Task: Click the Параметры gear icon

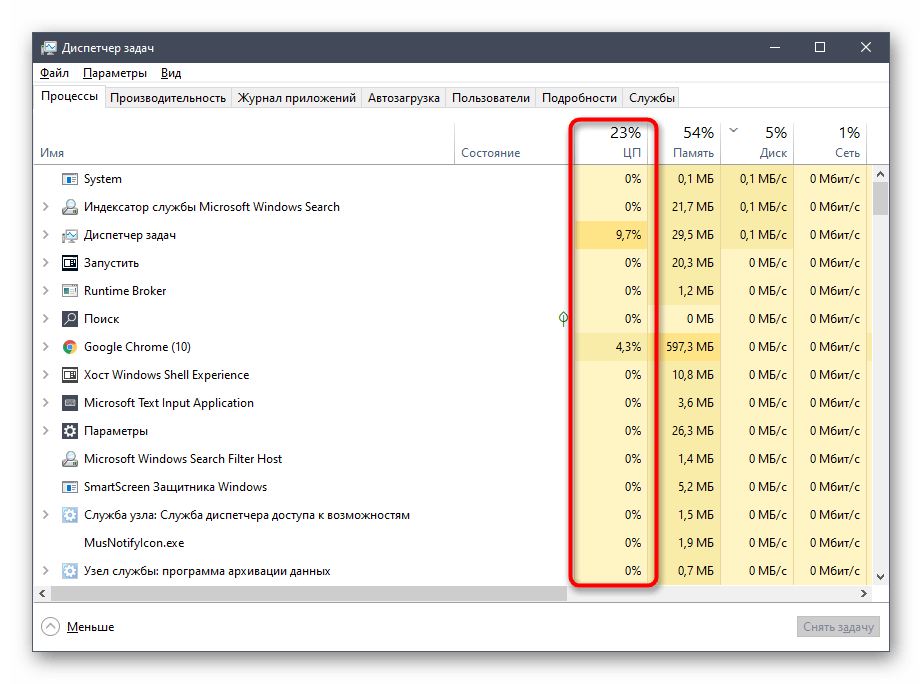Action: [x=69, y=431]
